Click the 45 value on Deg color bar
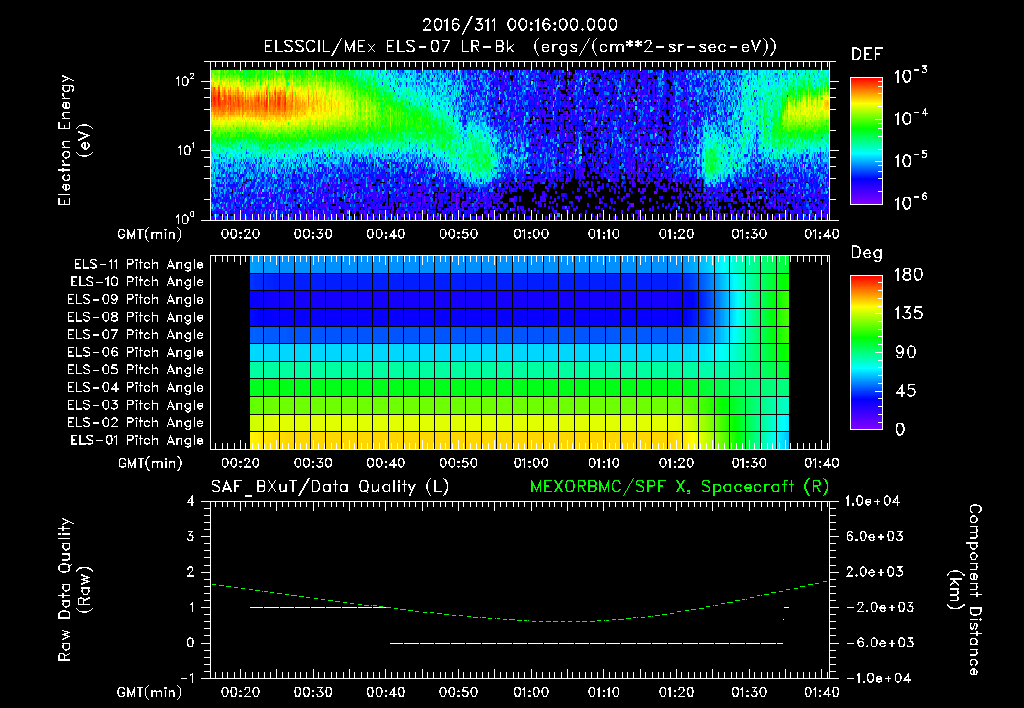This screenshot has height=708, width=1024. pyautogui.click(x=905, y=391)
